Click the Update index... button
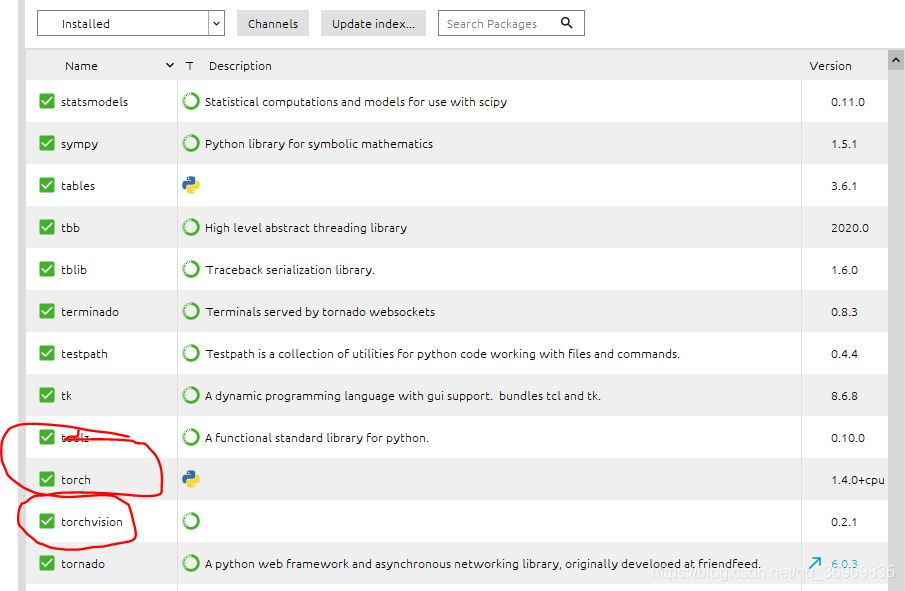Screen dimensions: 905x591 tap(373, 24)
